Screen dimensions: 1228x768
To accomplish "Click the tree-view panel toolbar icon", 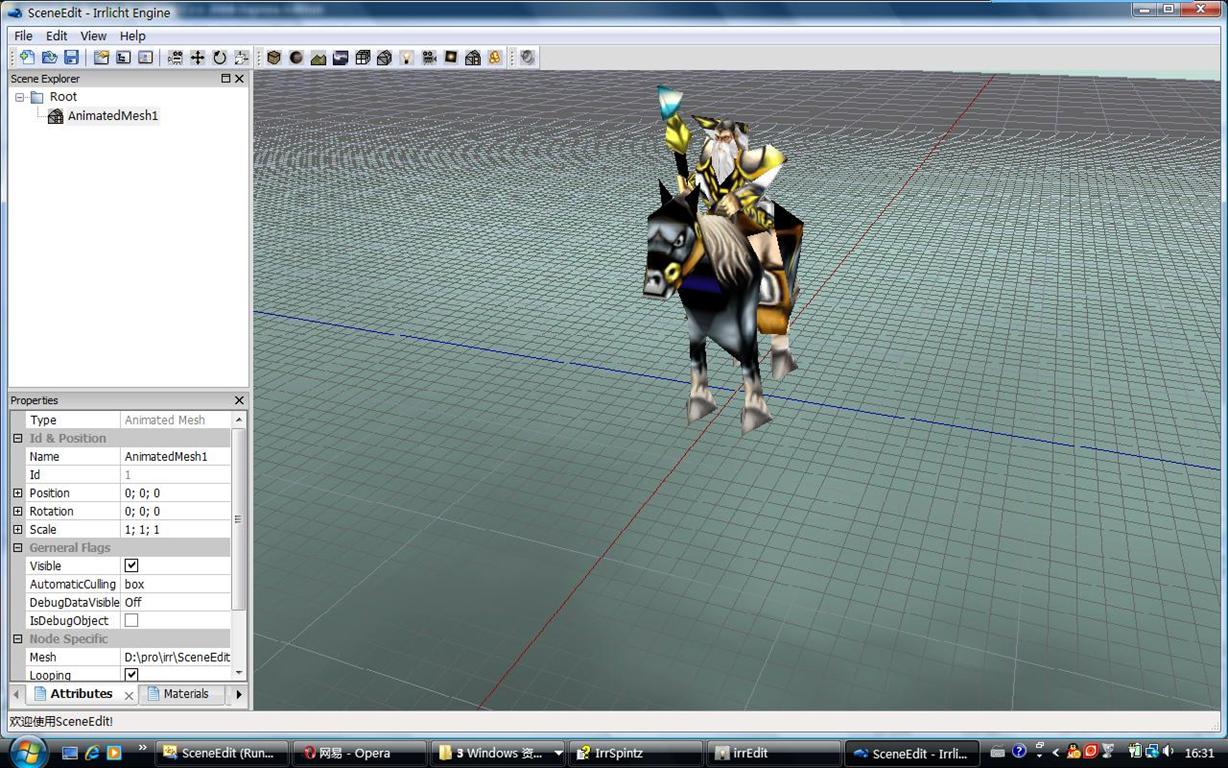I will [x=123, y=58].
